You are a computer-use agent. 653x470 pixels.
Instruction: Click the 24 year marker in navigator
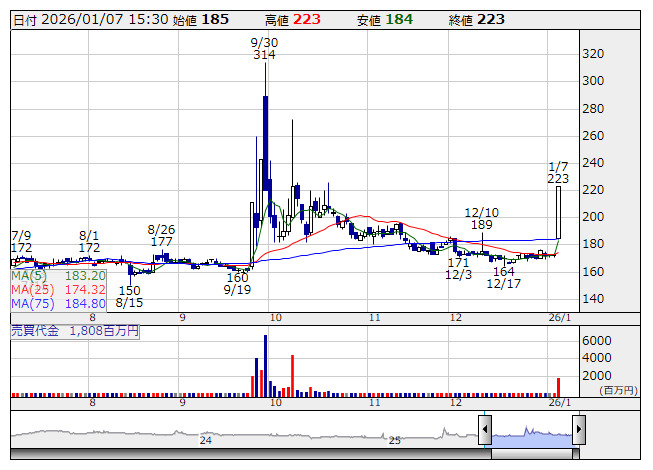click(206, 440)
